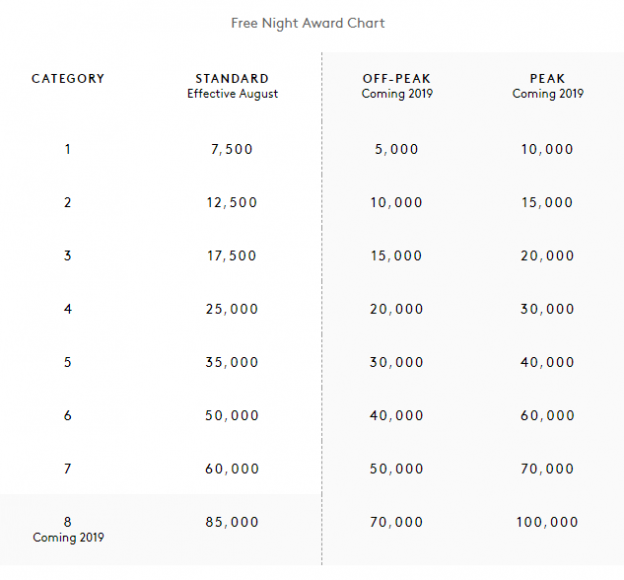Select the 35,000 Standard points value
The width and height of the screenshot is (624, 580).
tap(232, 362)
